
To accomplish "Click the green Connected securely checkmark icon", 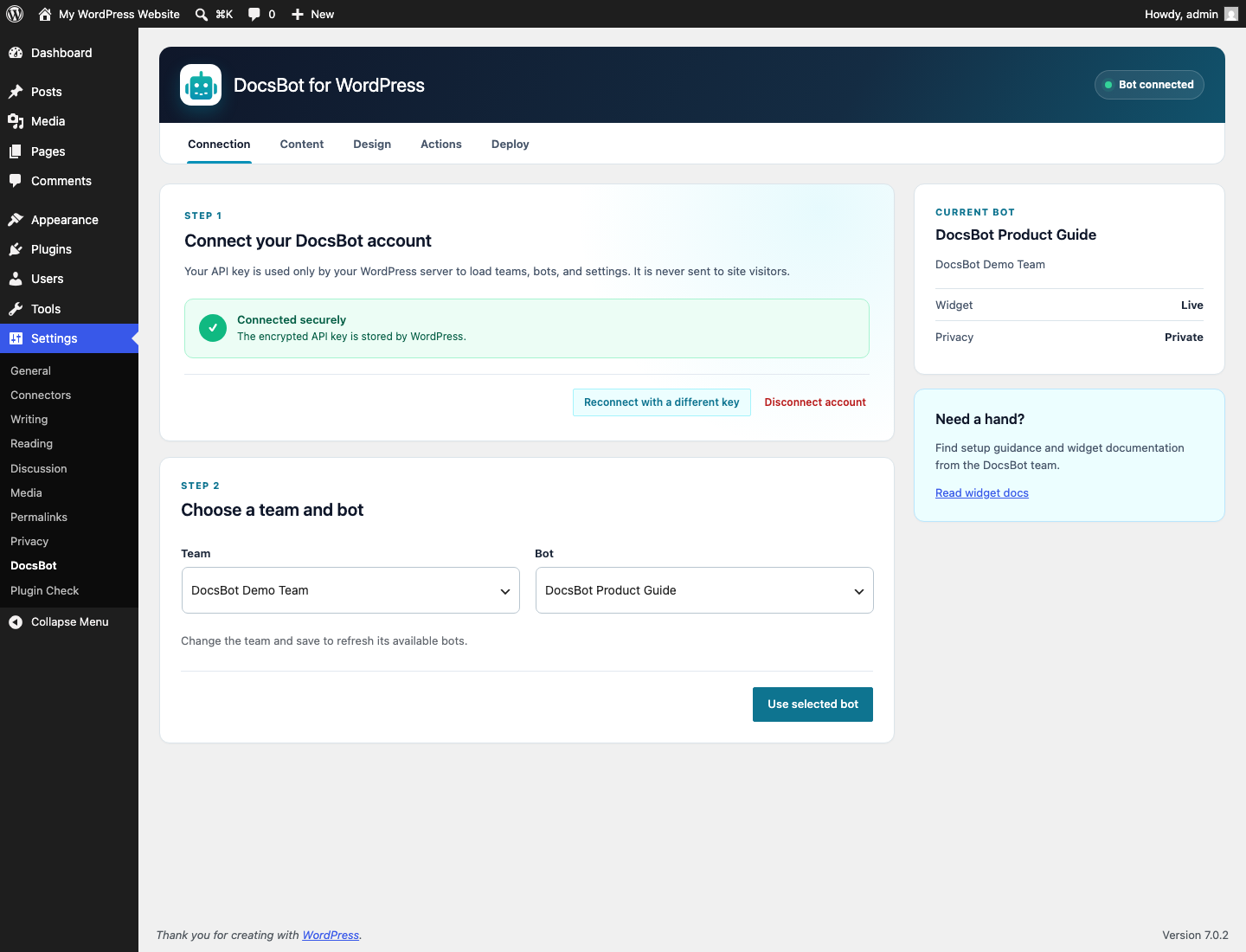I will [213, 328].
